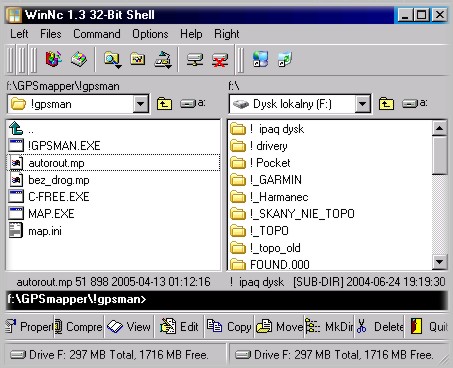The width and height of the screenshot is (453, 368).
Task: Click the Move button
Action: point(279,326)
